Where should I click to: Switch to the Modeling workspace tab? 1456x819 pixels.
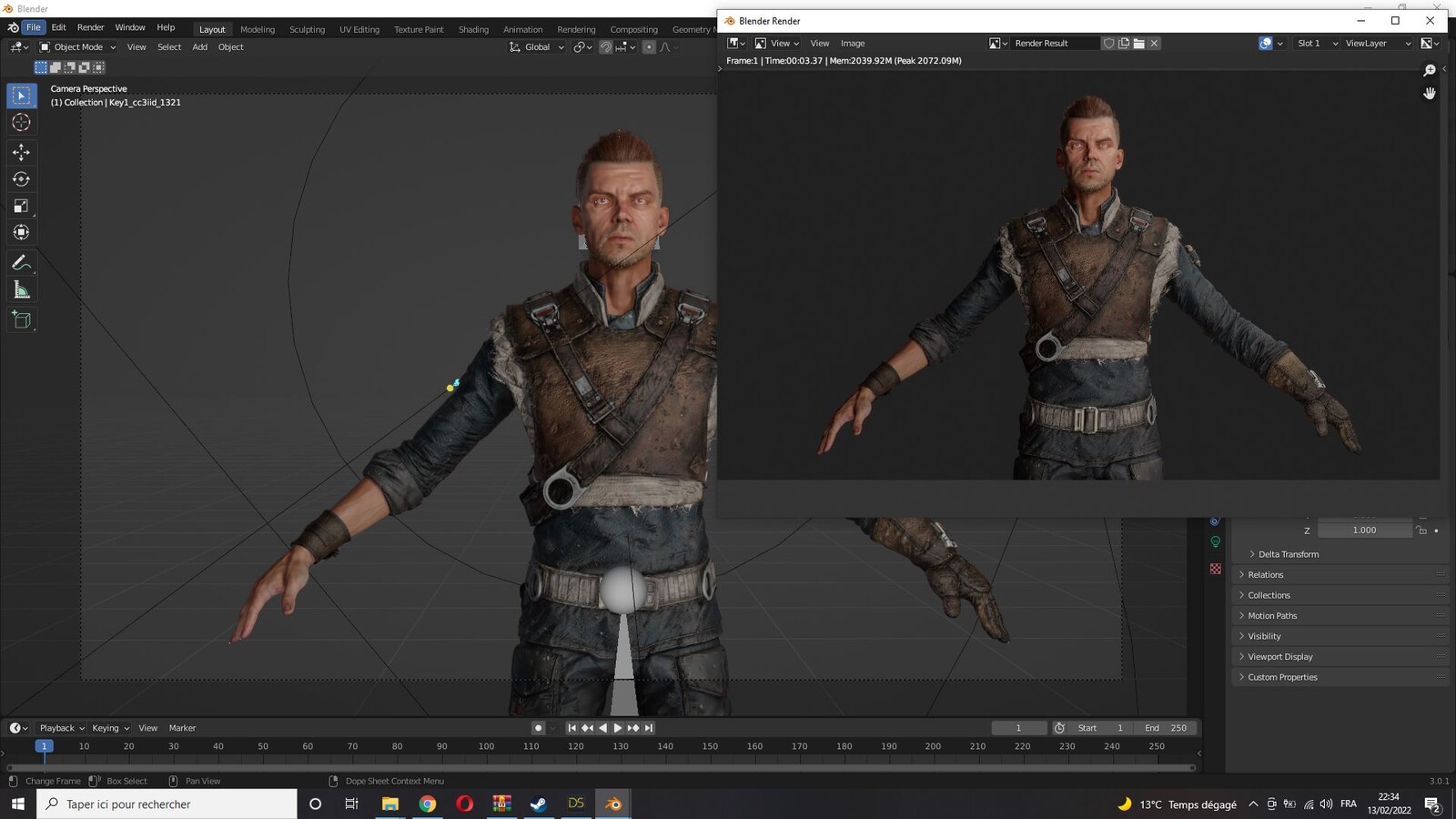coord(258,29)
